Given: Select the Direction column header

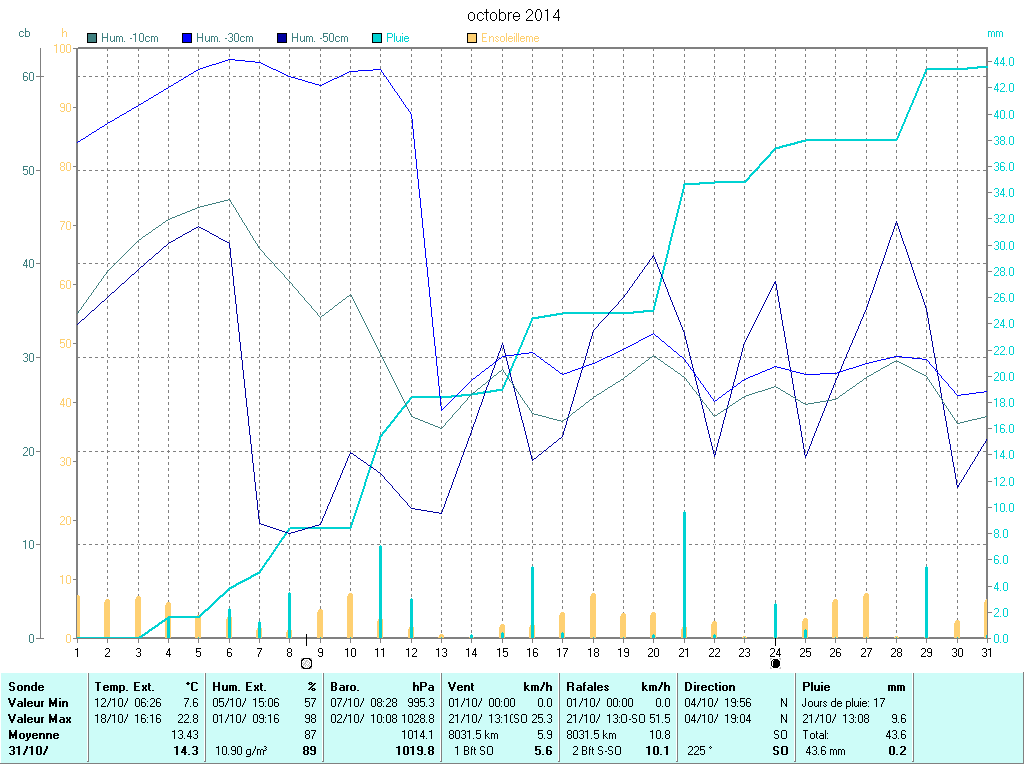Looking at the screenshot, I should 710,687.
